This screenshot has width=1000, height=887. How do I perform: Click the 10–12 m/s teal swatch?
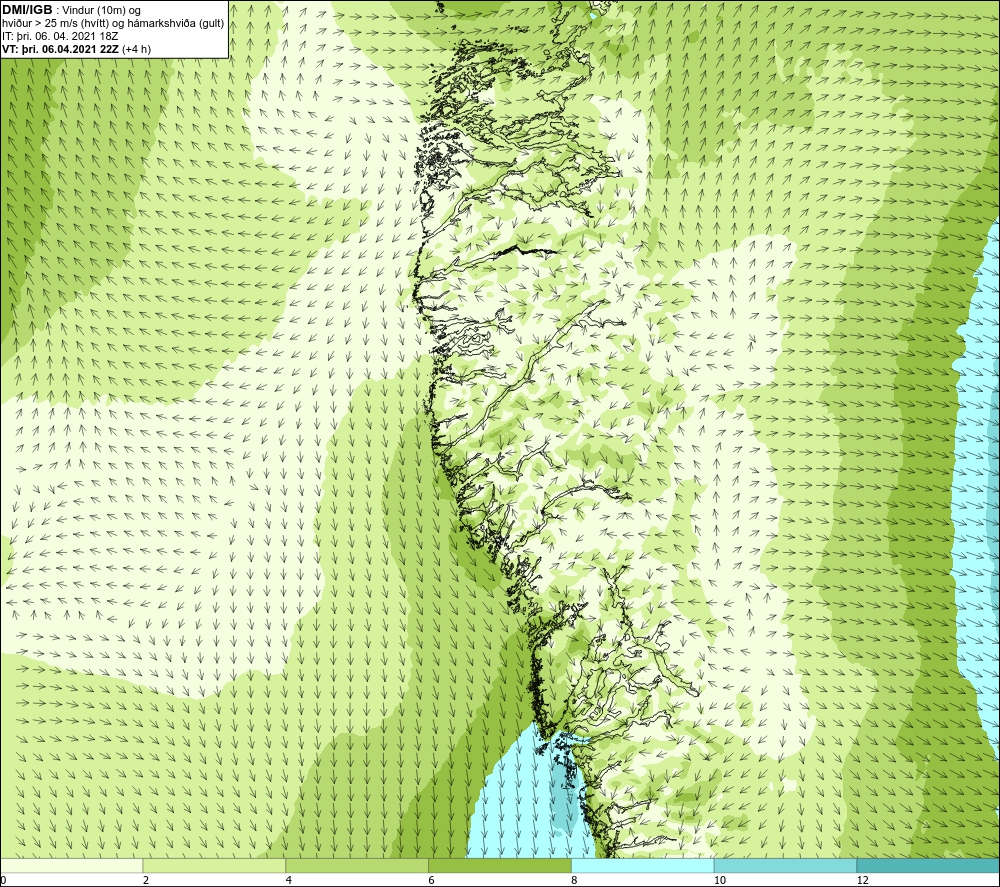786,865
